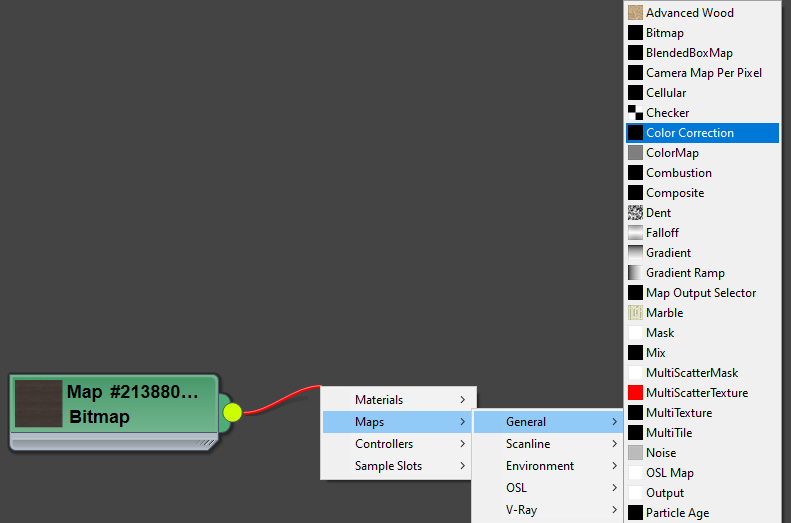The width and height of the screenshot is (791, 523).
Task: Choose the Combustion map
Action: point(702,173)
